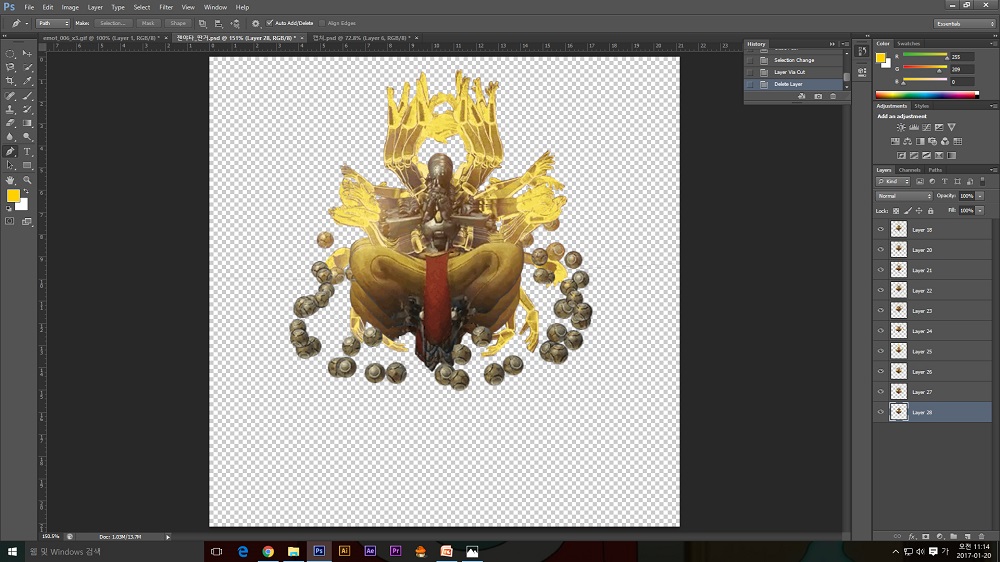Add a Brightness/Contrast adjustment
This screenshot has width=1000, height=562.
[x=901, y=128]
